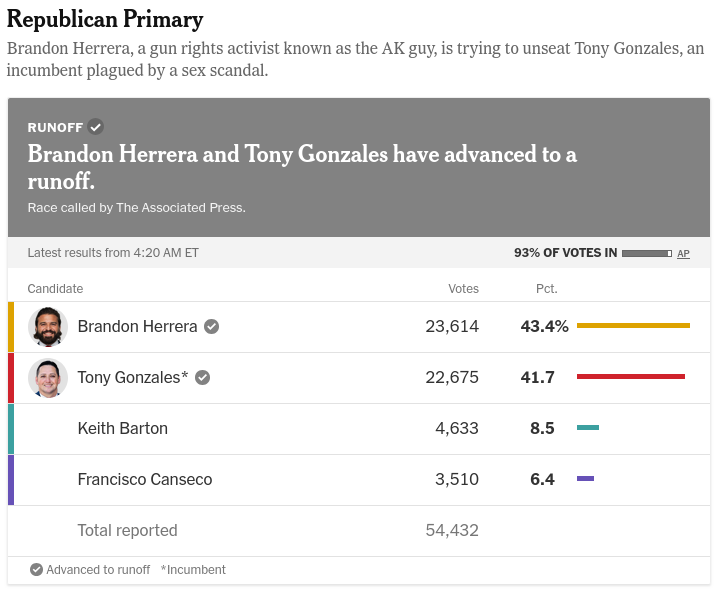Click Francisco Canseco's purple percentage bar
Image resolution: width=716 pixels, height=591 pixels.
(x=585, y=479)
